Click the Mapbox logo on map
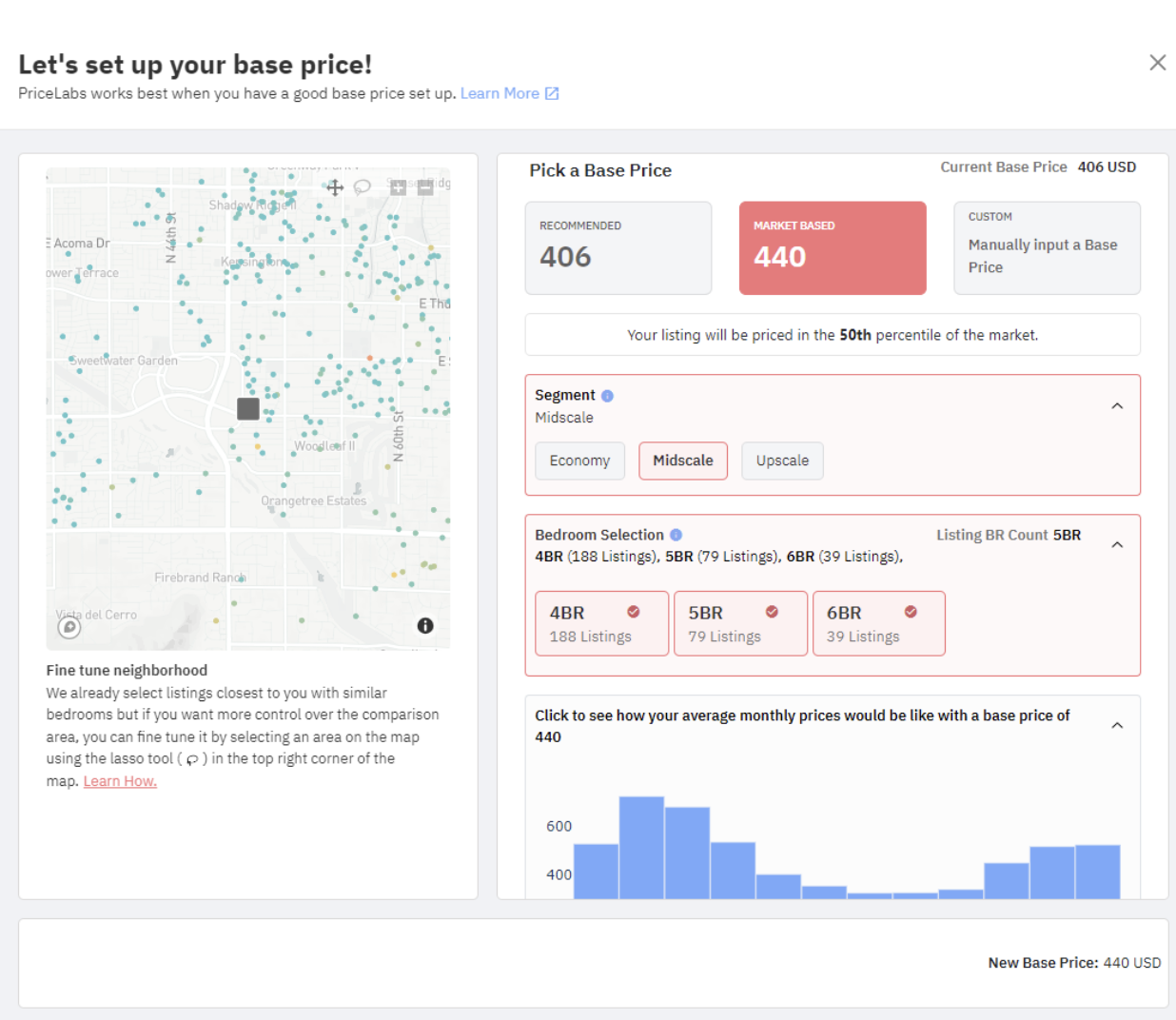 click(x=69, y=627)
